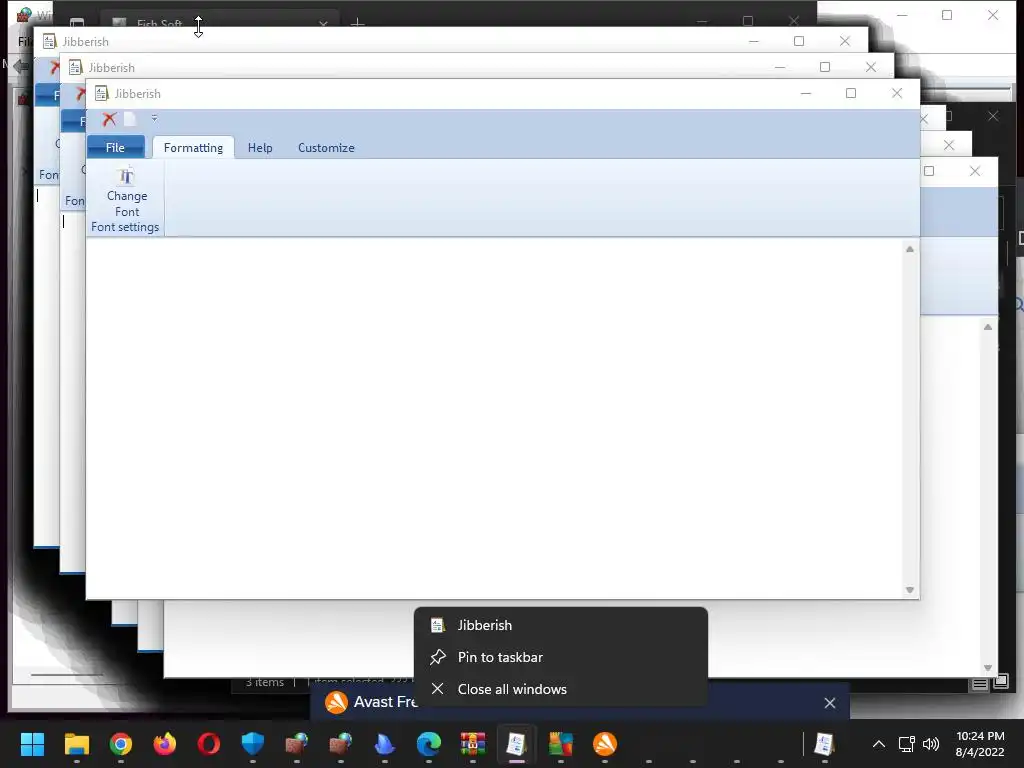Launch Google Chrome from the taskbar
The image size is (1024, 768).
tap(121, 744)
